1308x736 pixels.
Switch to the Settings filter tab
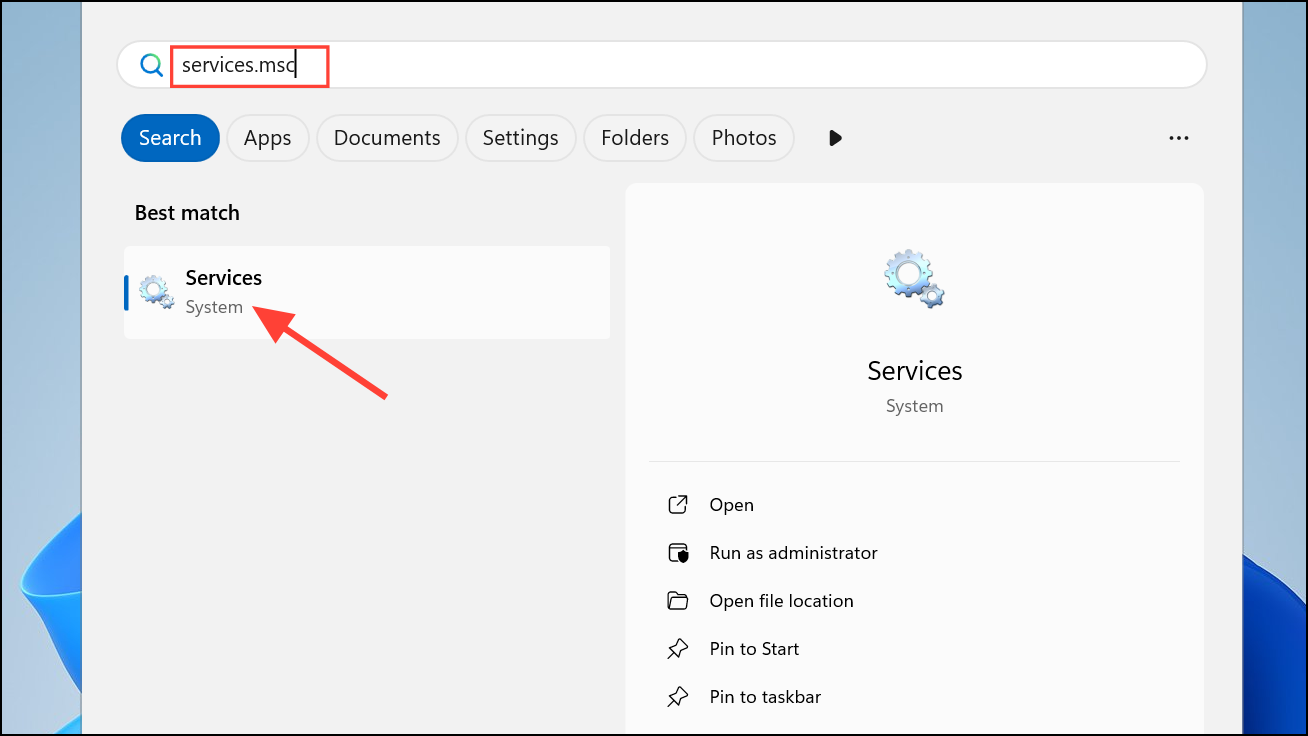click(520, 138)
